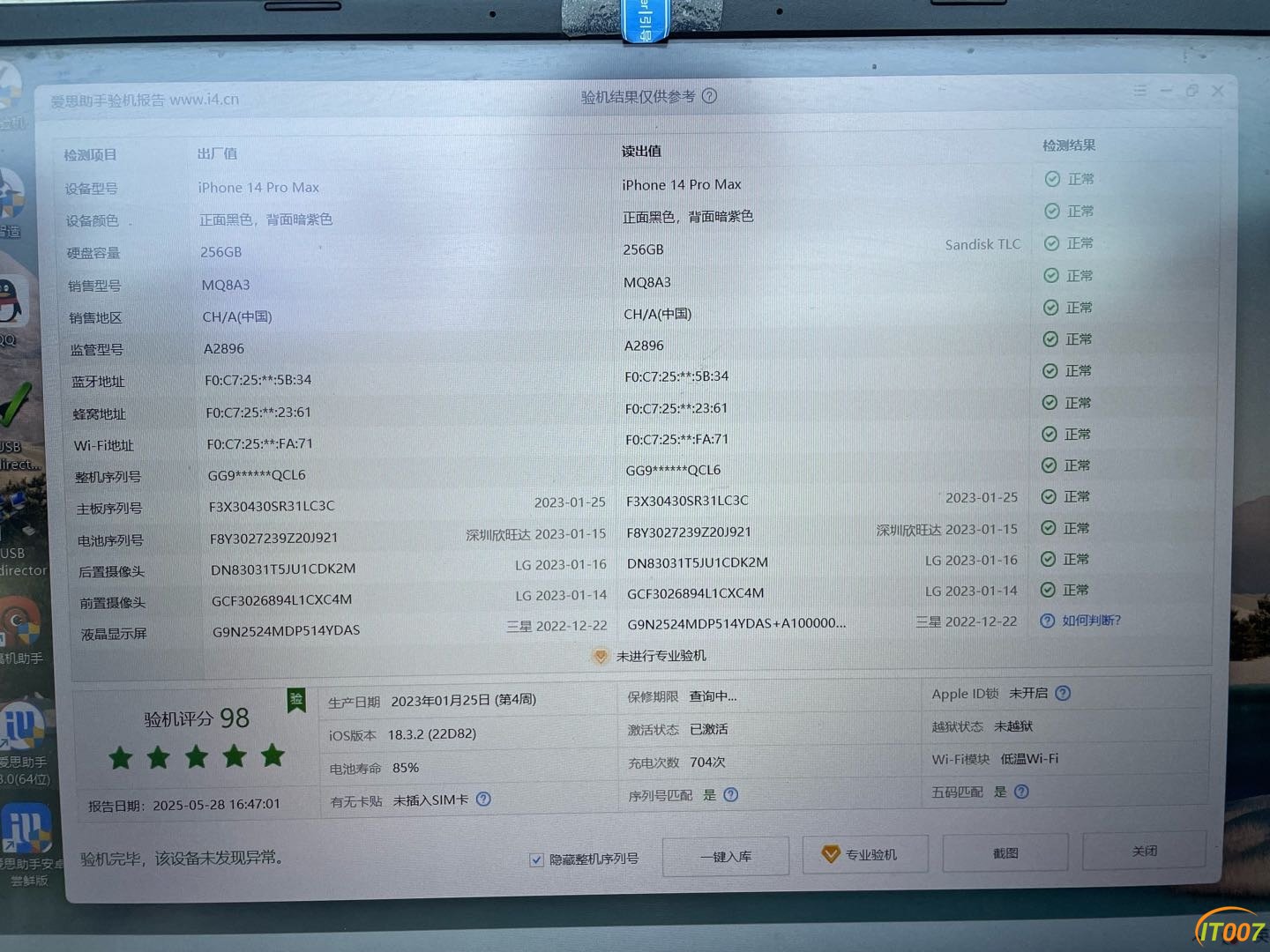Image resolution: width=1270 pixels, height=952 pixels.
Task: Click the 验机完毕,该设备未发现异常 message
Action: pyautogui.click(x=182, y=858)
